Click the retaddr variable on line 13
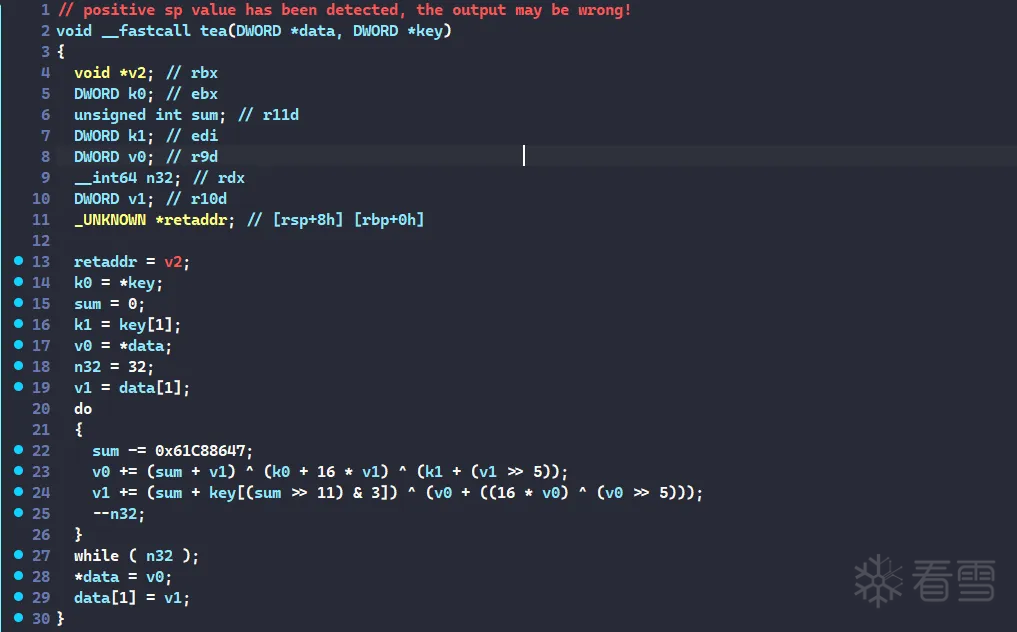 [x=105, y=261]
